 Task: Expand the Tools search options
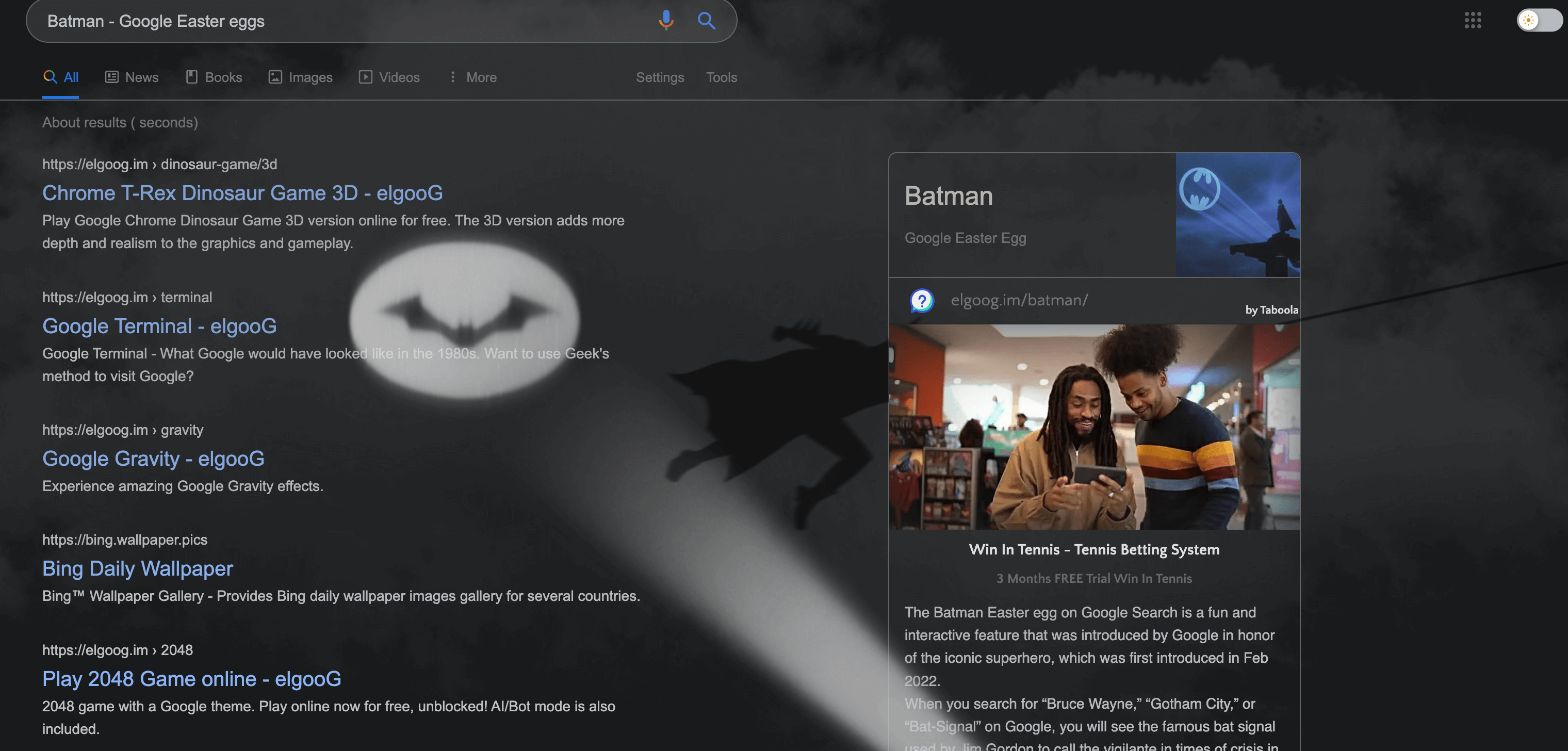pos(721,77)
